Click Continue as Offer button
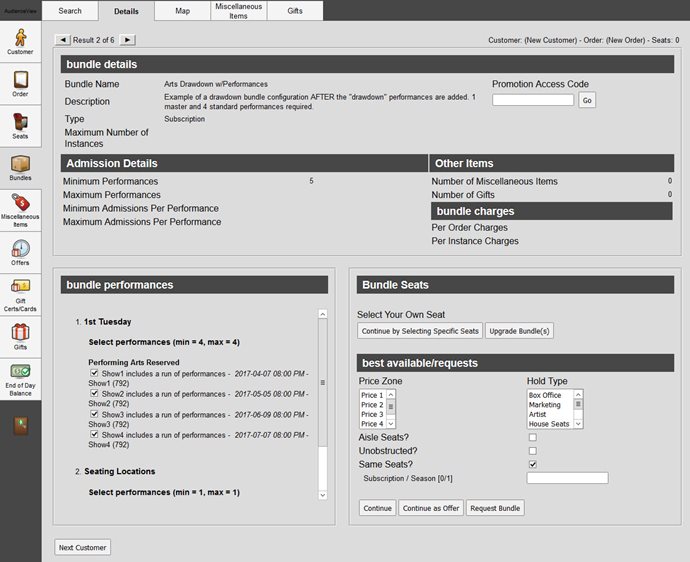This screenshot has height=562, width=690. pyautogui.click(x=431, y=508)
